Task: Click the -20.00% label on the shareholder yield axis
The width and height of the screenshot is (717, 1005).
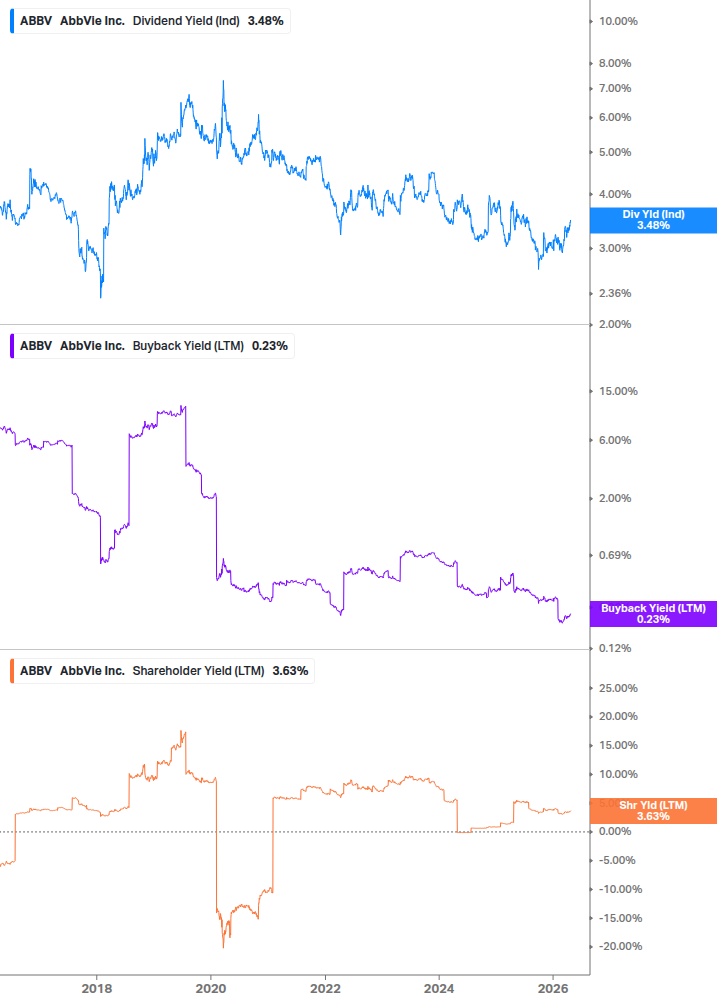Action: click(x=620, y=947)
